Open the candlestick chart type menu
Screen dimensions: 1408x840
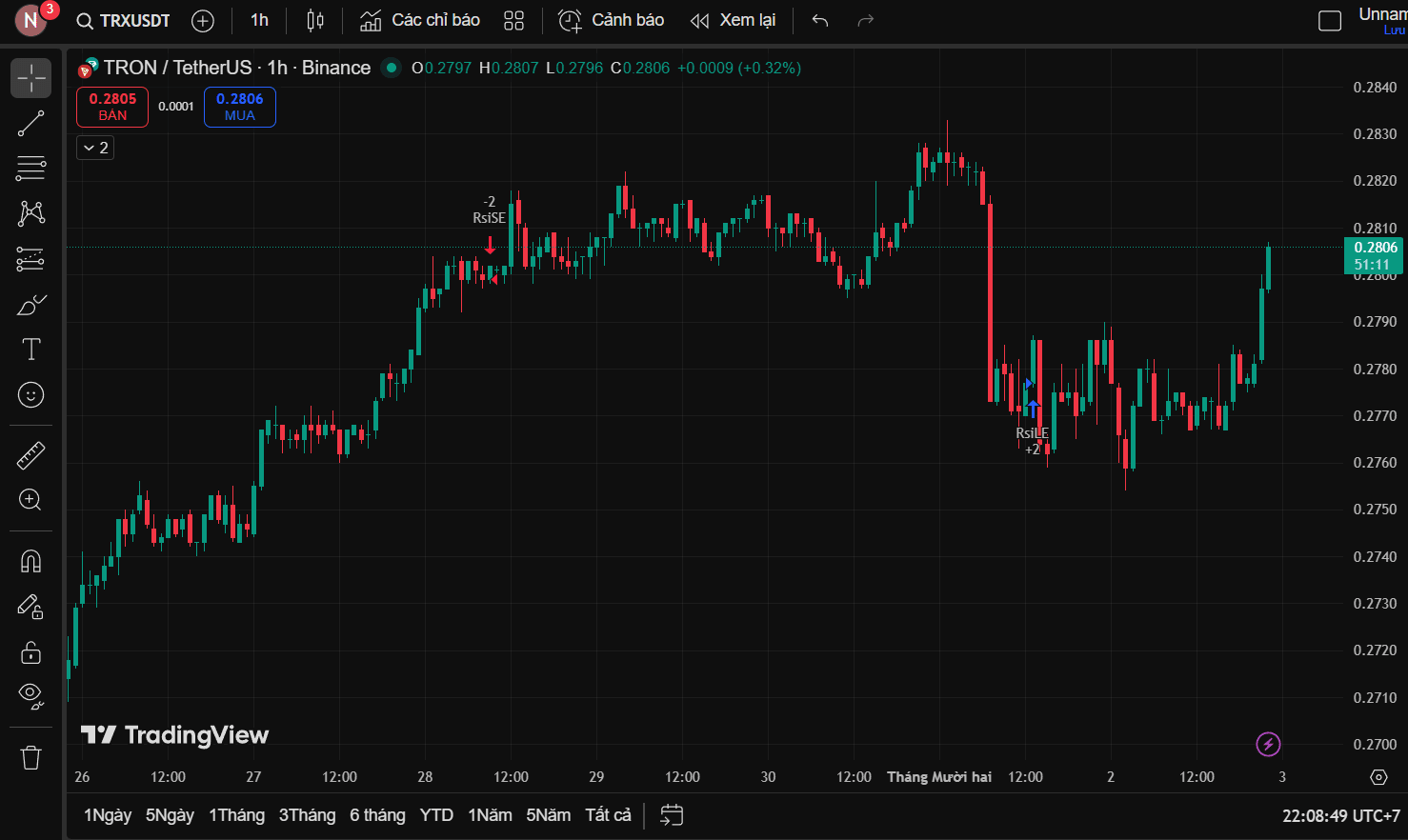point(315,21)
